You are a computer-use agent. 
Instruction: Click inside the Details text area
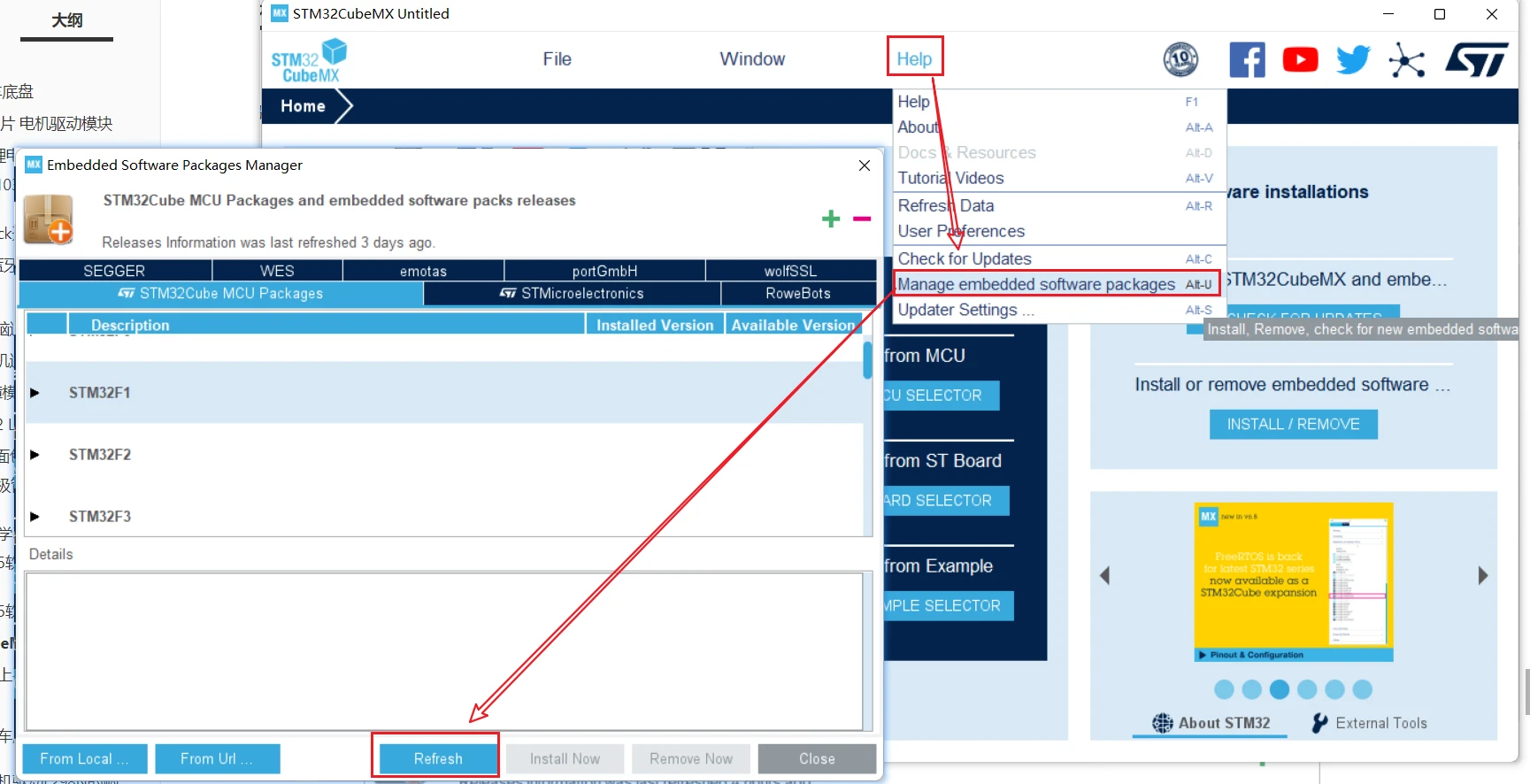click(x=444, y=651)
